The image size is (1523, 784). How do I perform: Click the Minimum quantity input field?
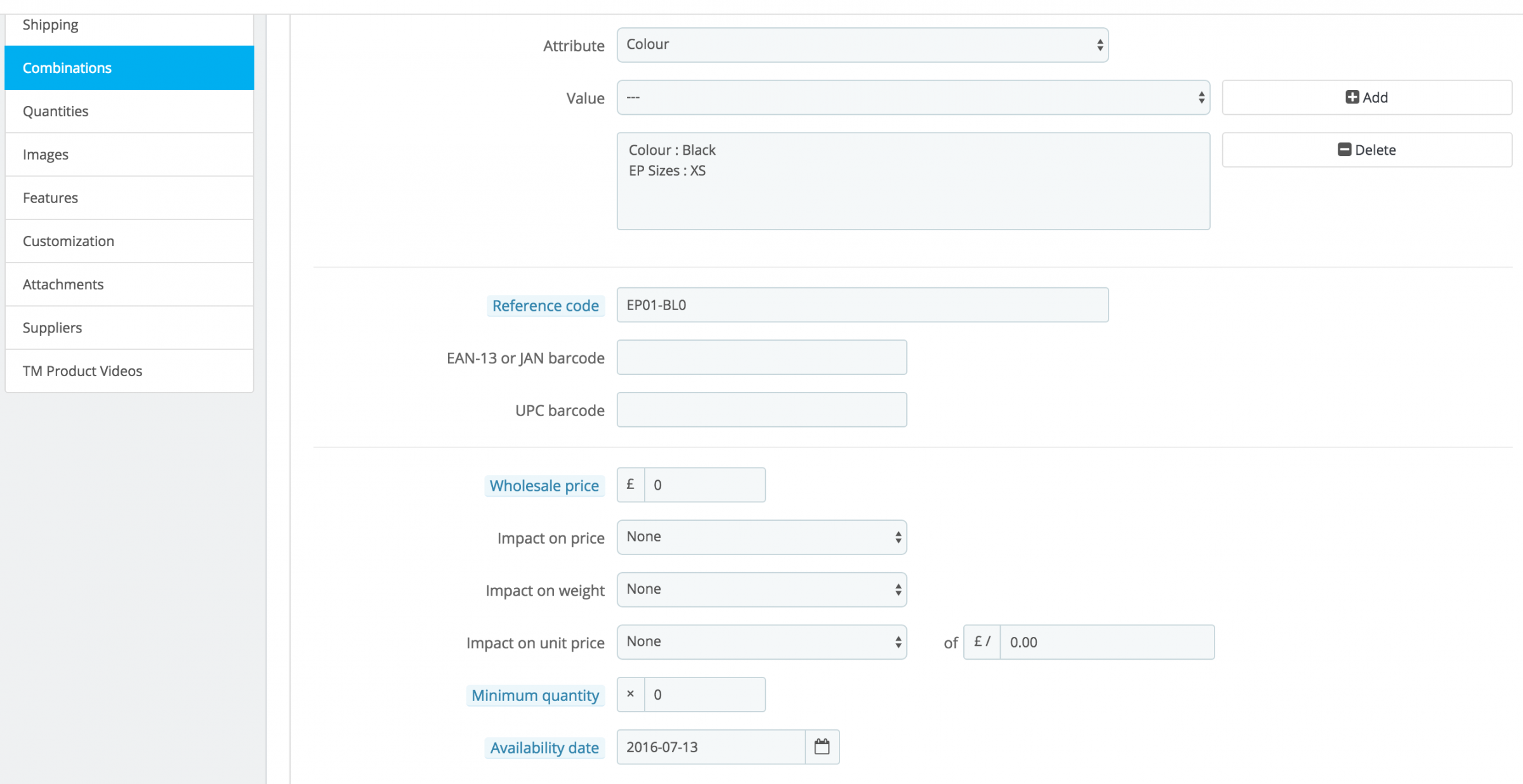tap(704, 695)
